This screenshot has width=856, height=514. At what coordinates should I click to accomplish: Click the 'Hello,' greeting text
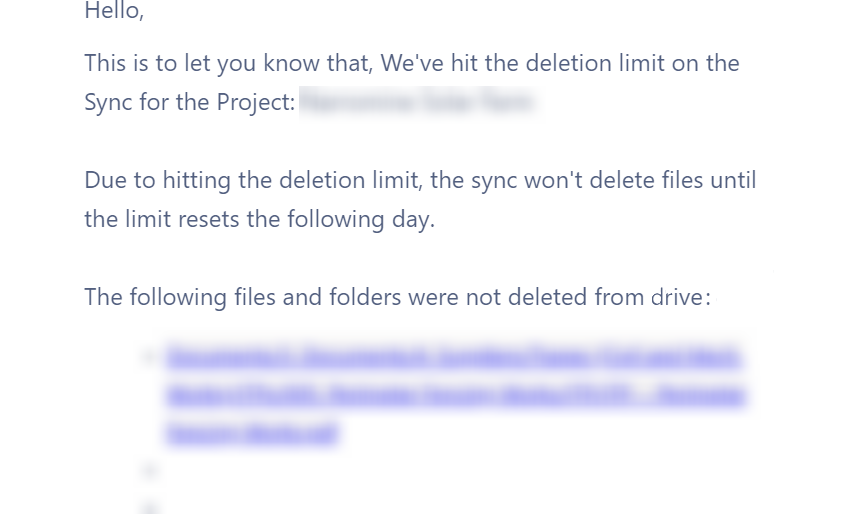tap(114, 11)
